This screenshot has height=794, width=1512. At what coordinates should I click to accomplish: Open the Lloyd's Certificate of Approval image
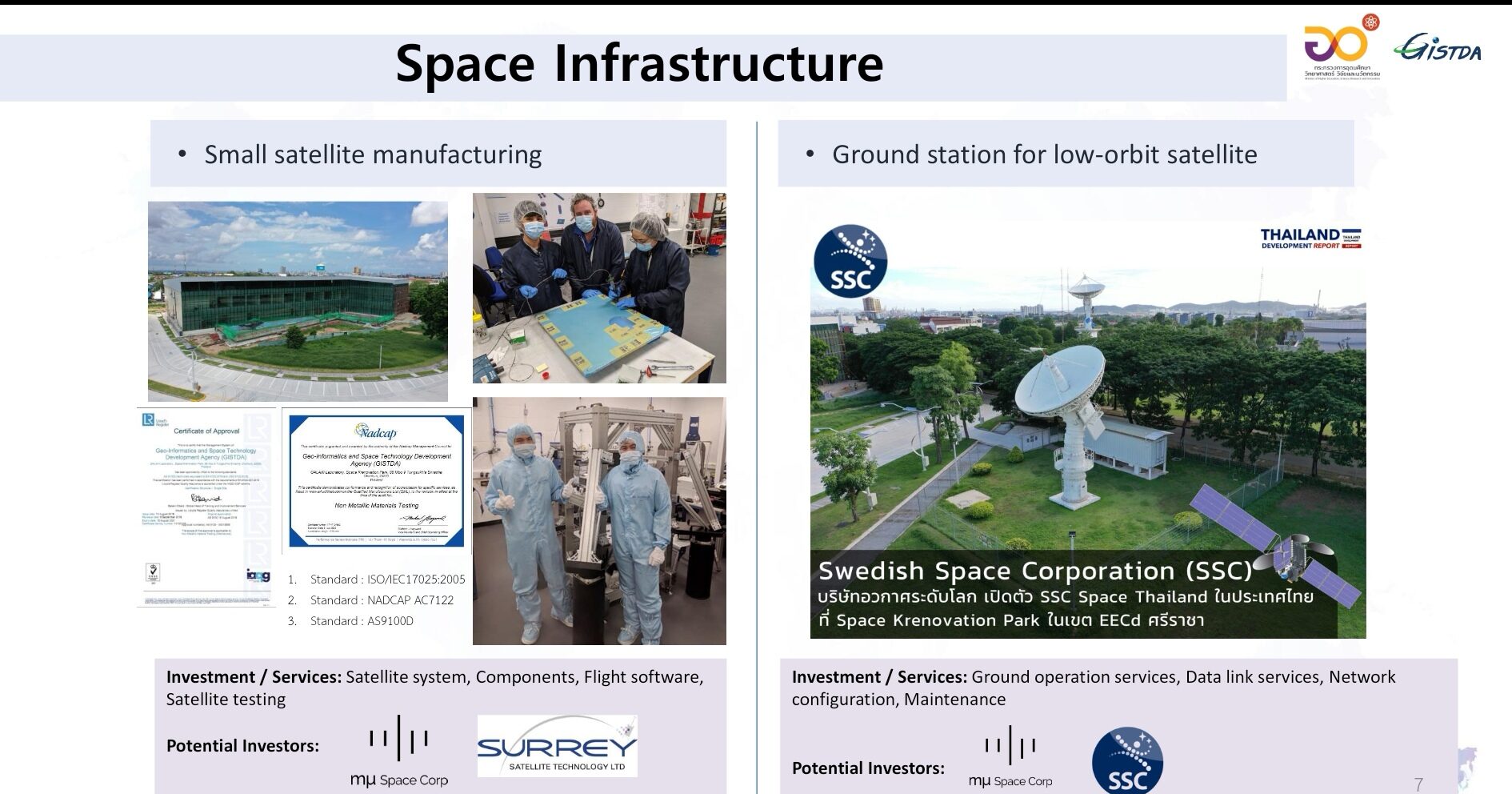point(206,507)
